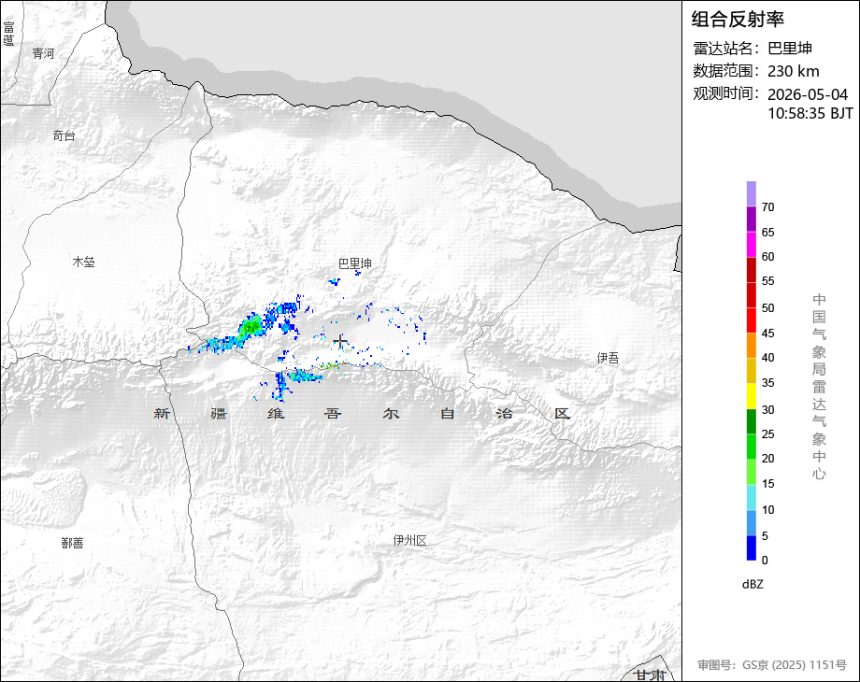The image size is (860, 682).
Task: Click the lavender top legend swatch
Action: 751,194
